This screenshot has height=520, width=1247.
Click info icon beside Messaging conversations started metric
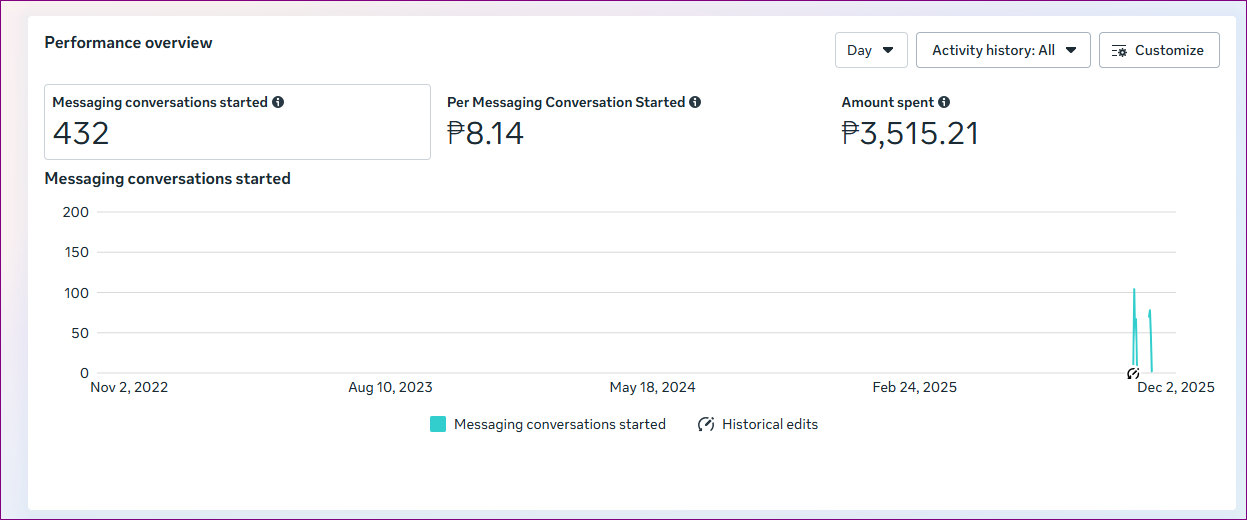[x=278, y=102]
